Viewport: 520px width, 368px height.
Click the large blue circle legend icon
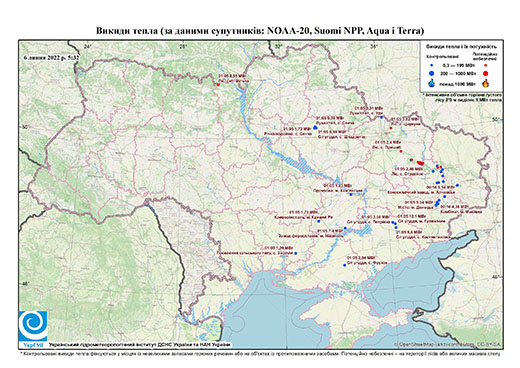pyautogui.click(x=432, y=73)
